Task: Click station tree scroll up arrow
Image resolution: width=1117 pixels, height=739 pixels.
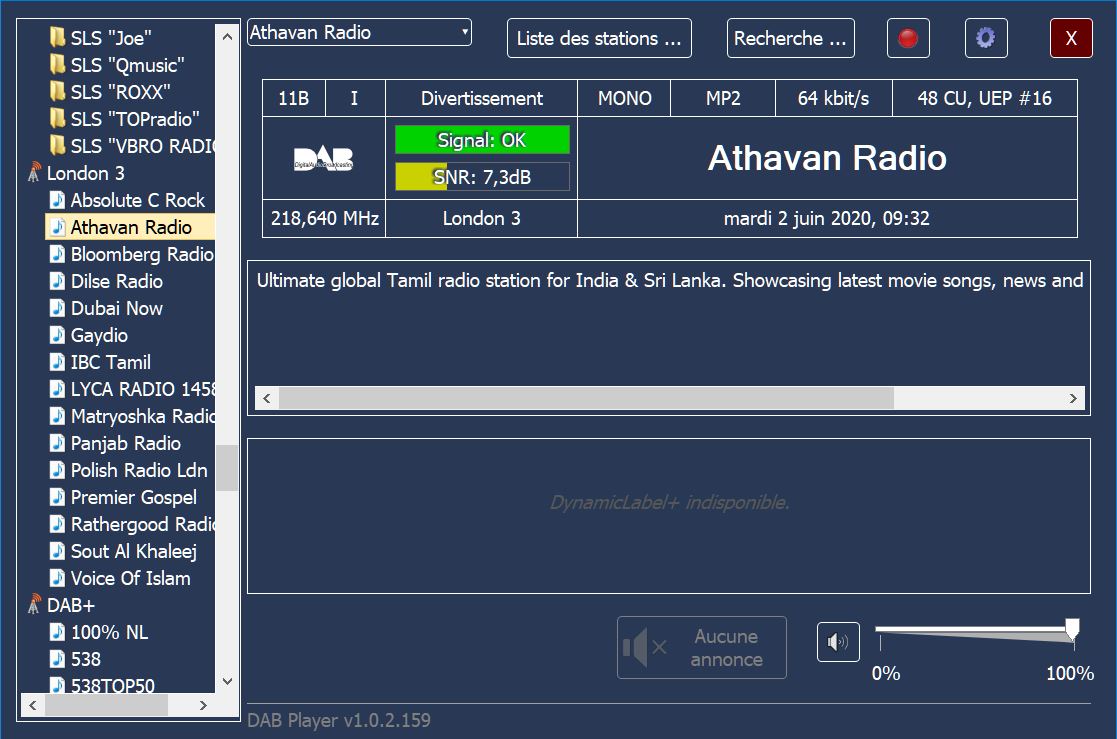Action: 227,36
